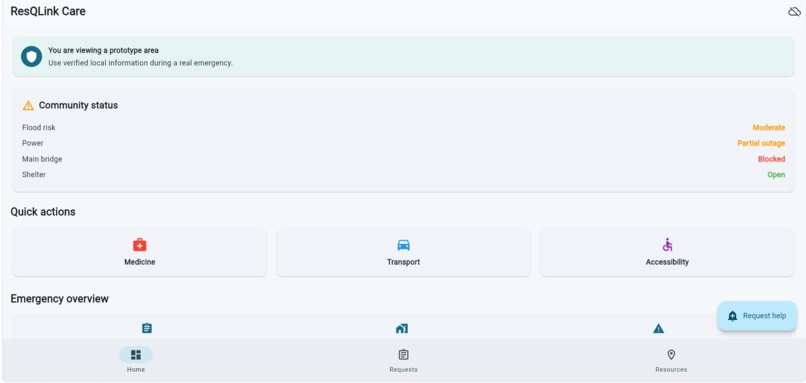Click the Emergency overview heading
The height and width of the screenshot is (383, 806).
point(60,299)
